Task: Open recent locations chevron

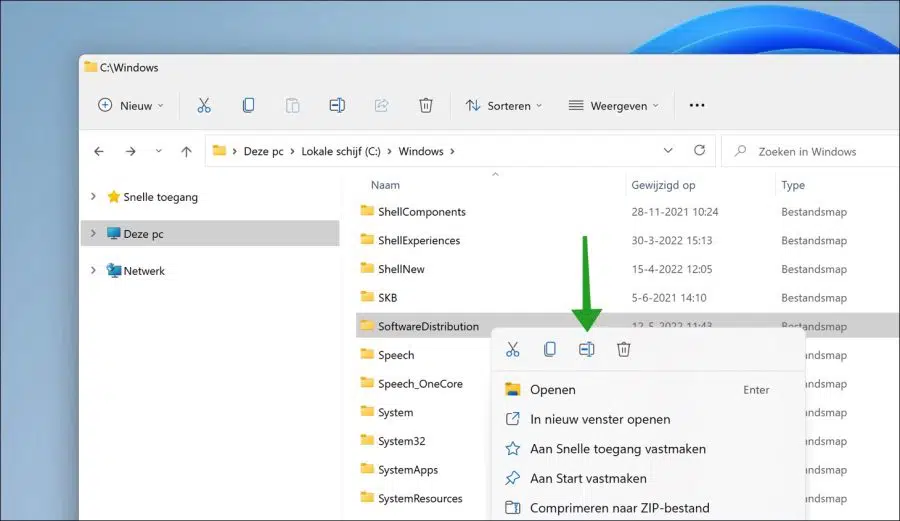Action: (x=158, y=151)
